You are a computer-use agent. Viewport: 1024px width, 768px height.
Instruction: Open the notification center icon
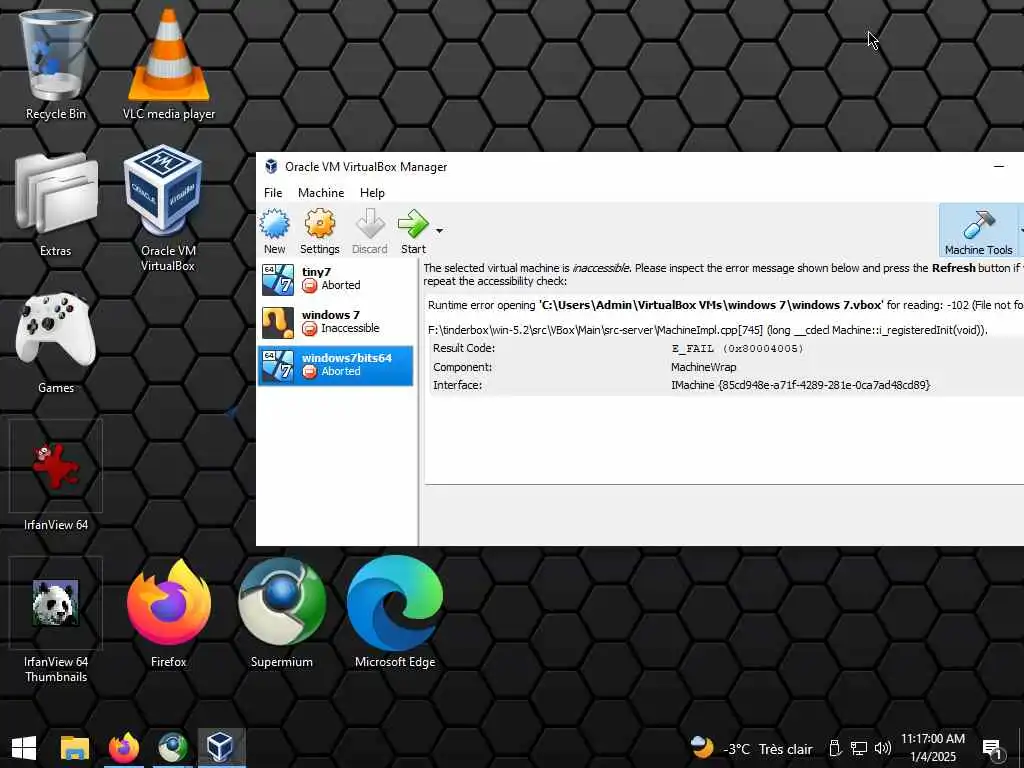(992, 749)
